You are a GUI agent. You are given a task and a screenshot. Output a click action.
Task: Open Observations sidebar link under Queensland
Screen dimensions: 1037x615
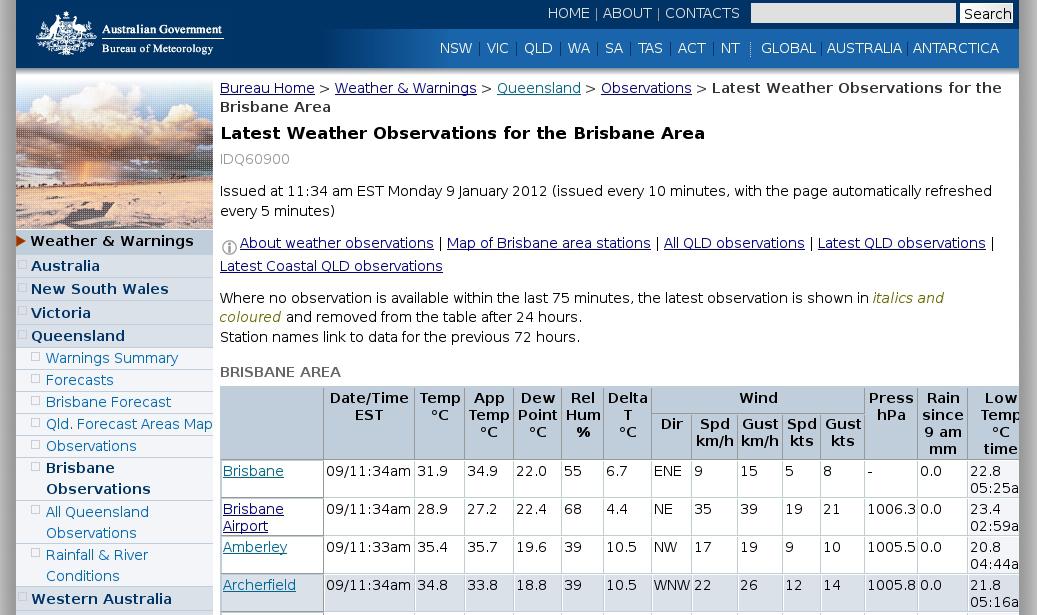click(91, 446)
